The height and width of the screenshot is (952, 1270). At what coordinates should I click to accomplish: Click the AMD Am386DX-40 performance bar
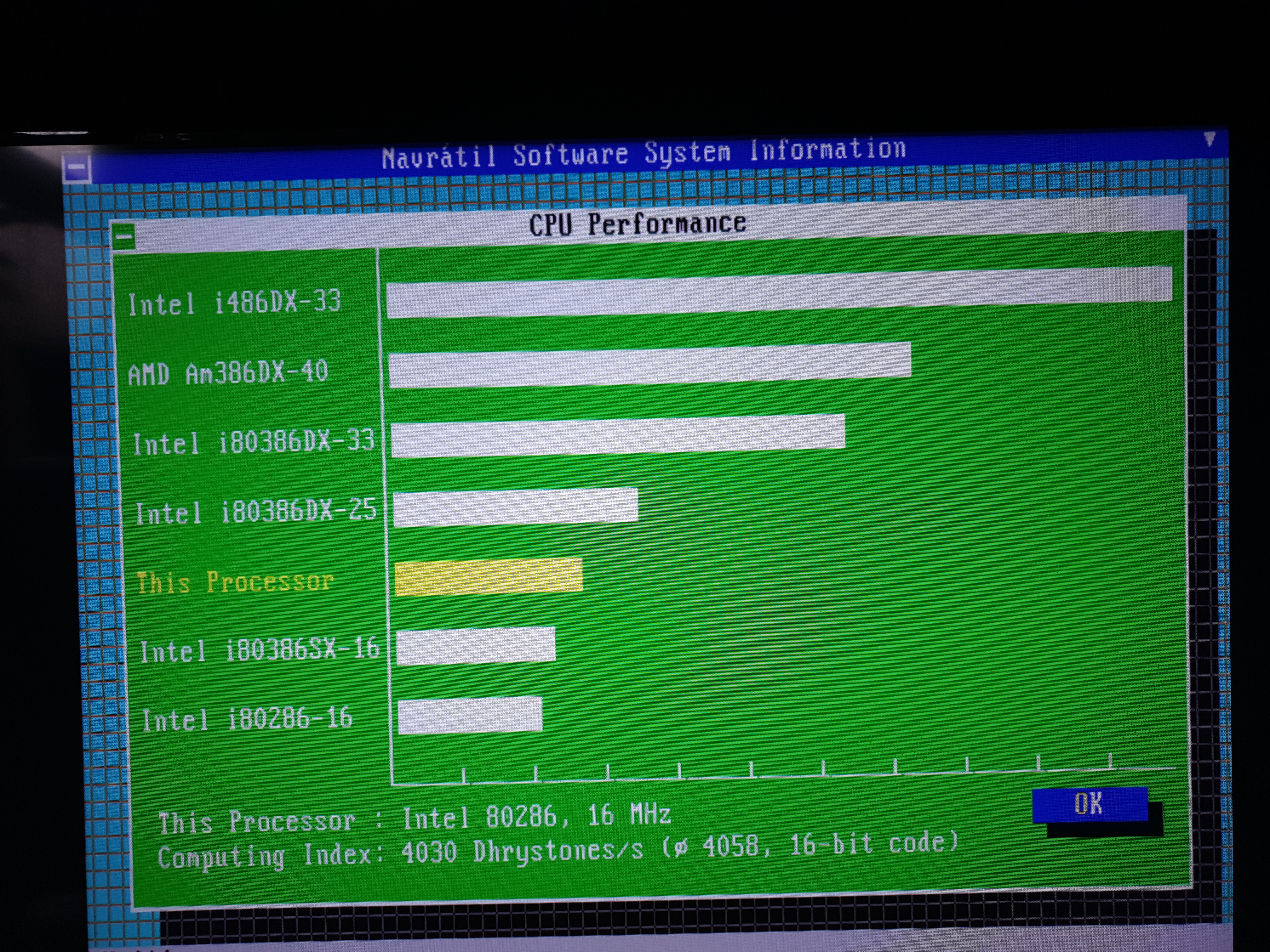click(649, 365)
